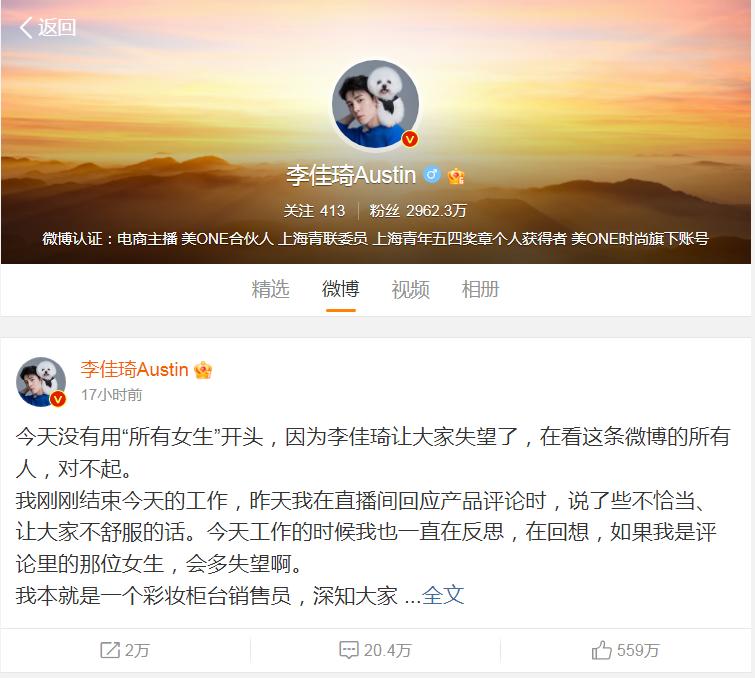Click the crown member badge beside header name
Viewport: 755px width, 678px height.
pos(456,176)
